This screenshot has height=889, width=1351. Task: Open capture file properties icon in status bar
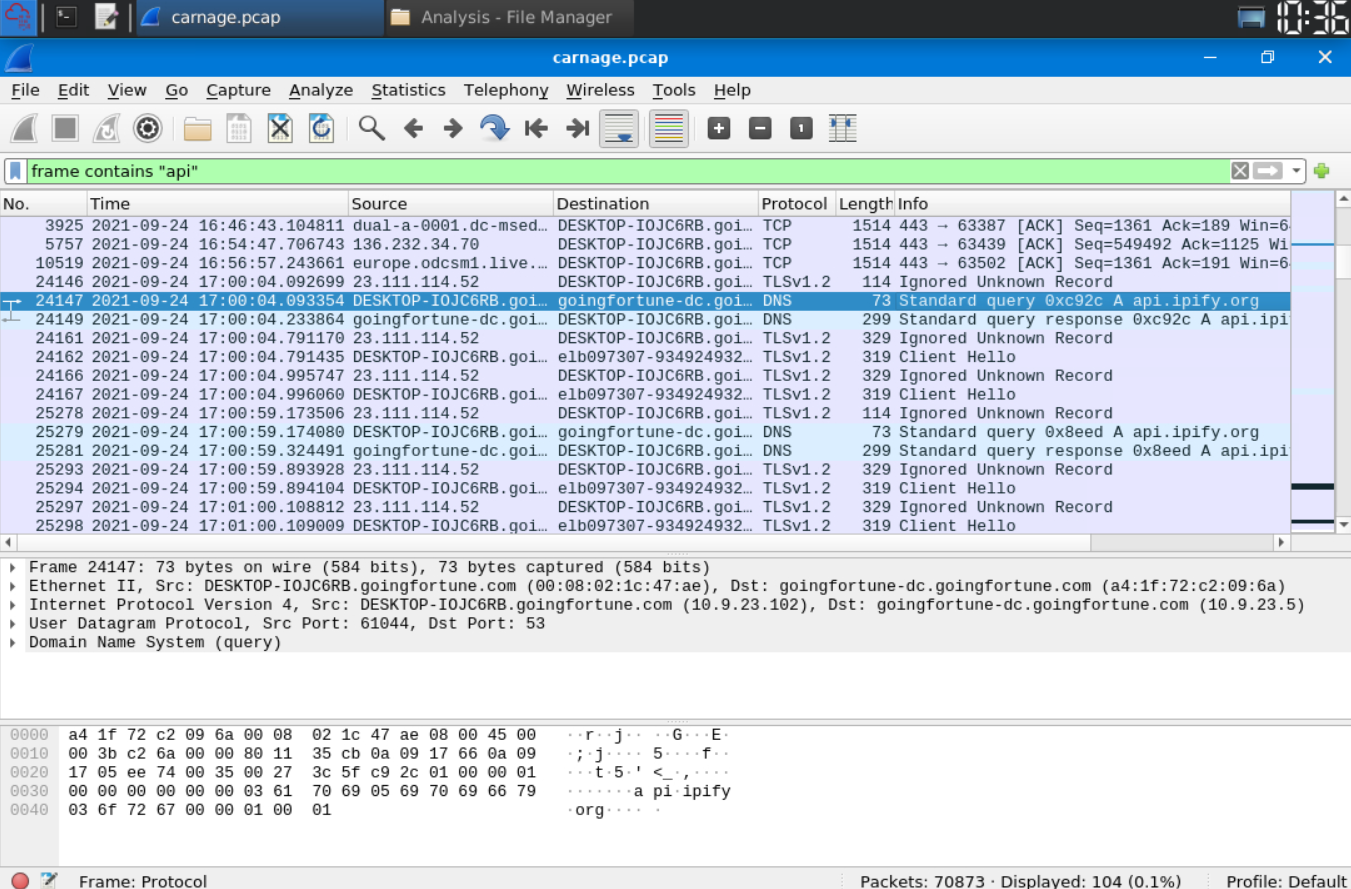(x=49, y=881)
